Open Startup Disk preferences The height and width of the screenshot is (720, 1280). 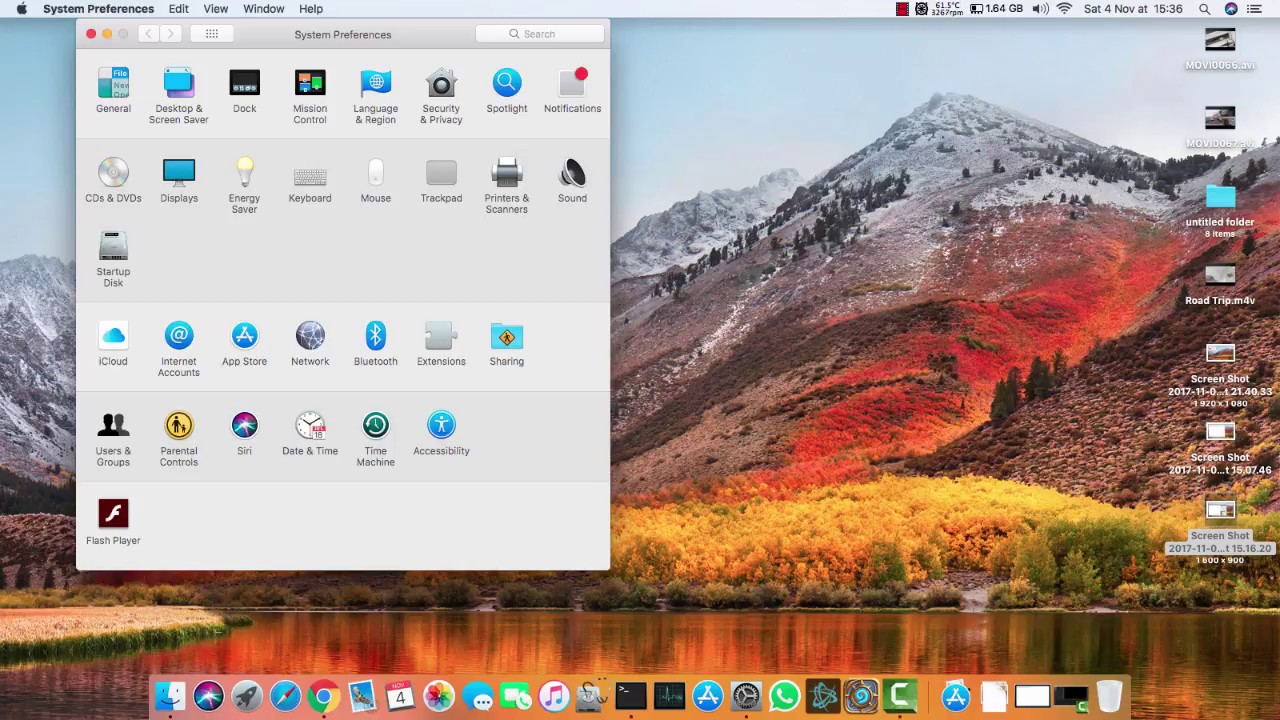tap(113, 260)
